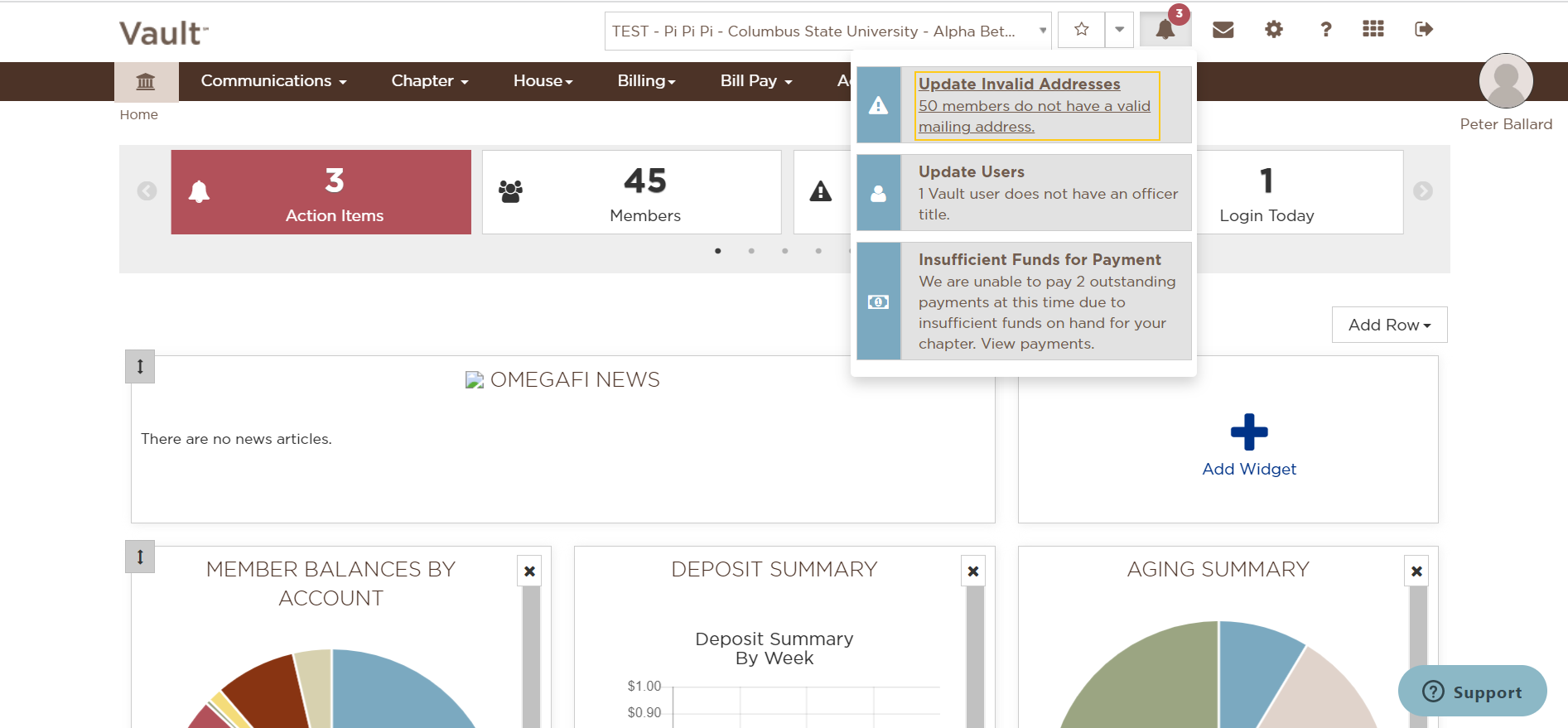
Task: Close the Aging Summary widget
Action: coord(1416,571)
